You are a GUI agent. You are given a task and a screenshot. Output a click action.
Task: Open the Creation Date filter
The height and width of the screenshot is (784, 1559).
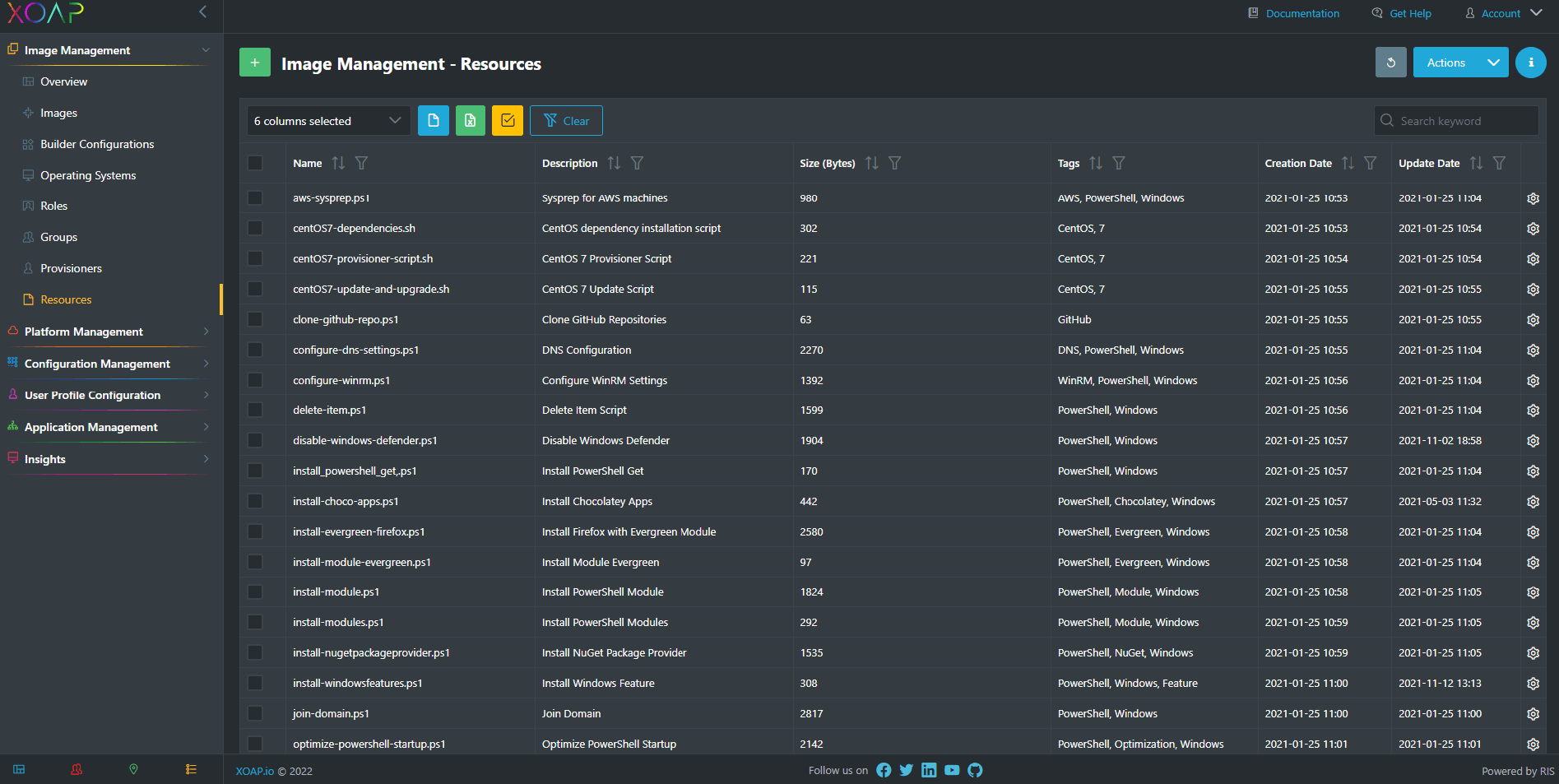[x=1371, y=163]
